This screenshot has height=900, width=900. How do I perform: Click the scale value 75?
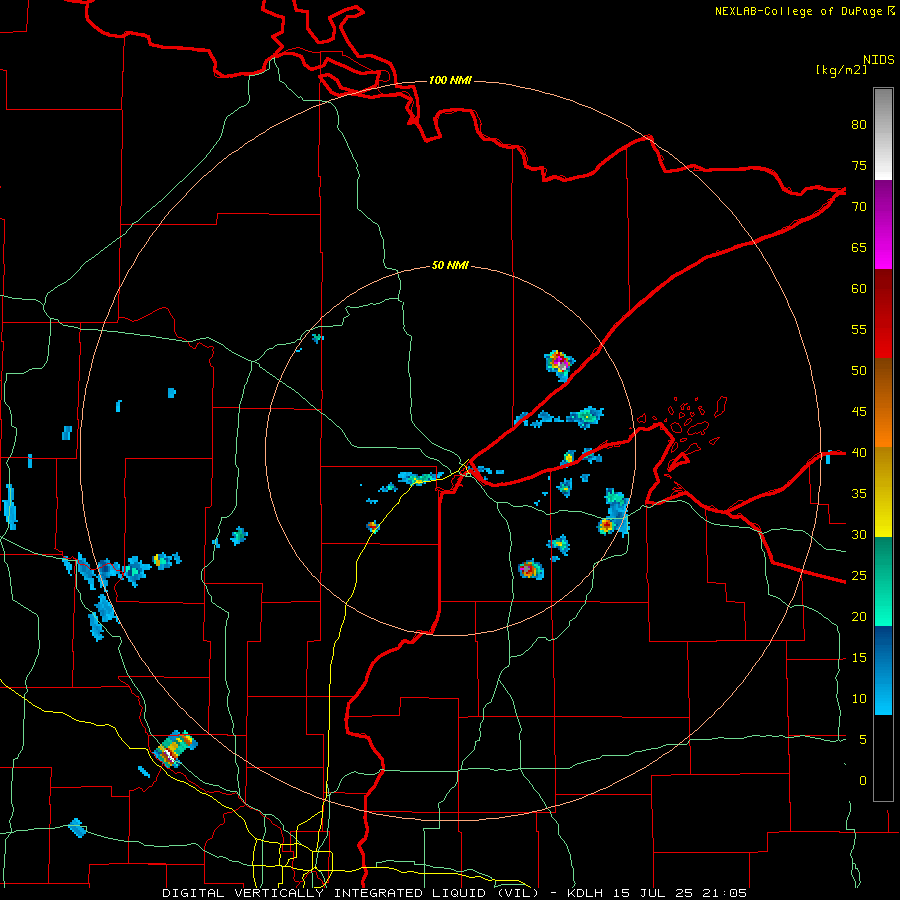tap(859, 165)
